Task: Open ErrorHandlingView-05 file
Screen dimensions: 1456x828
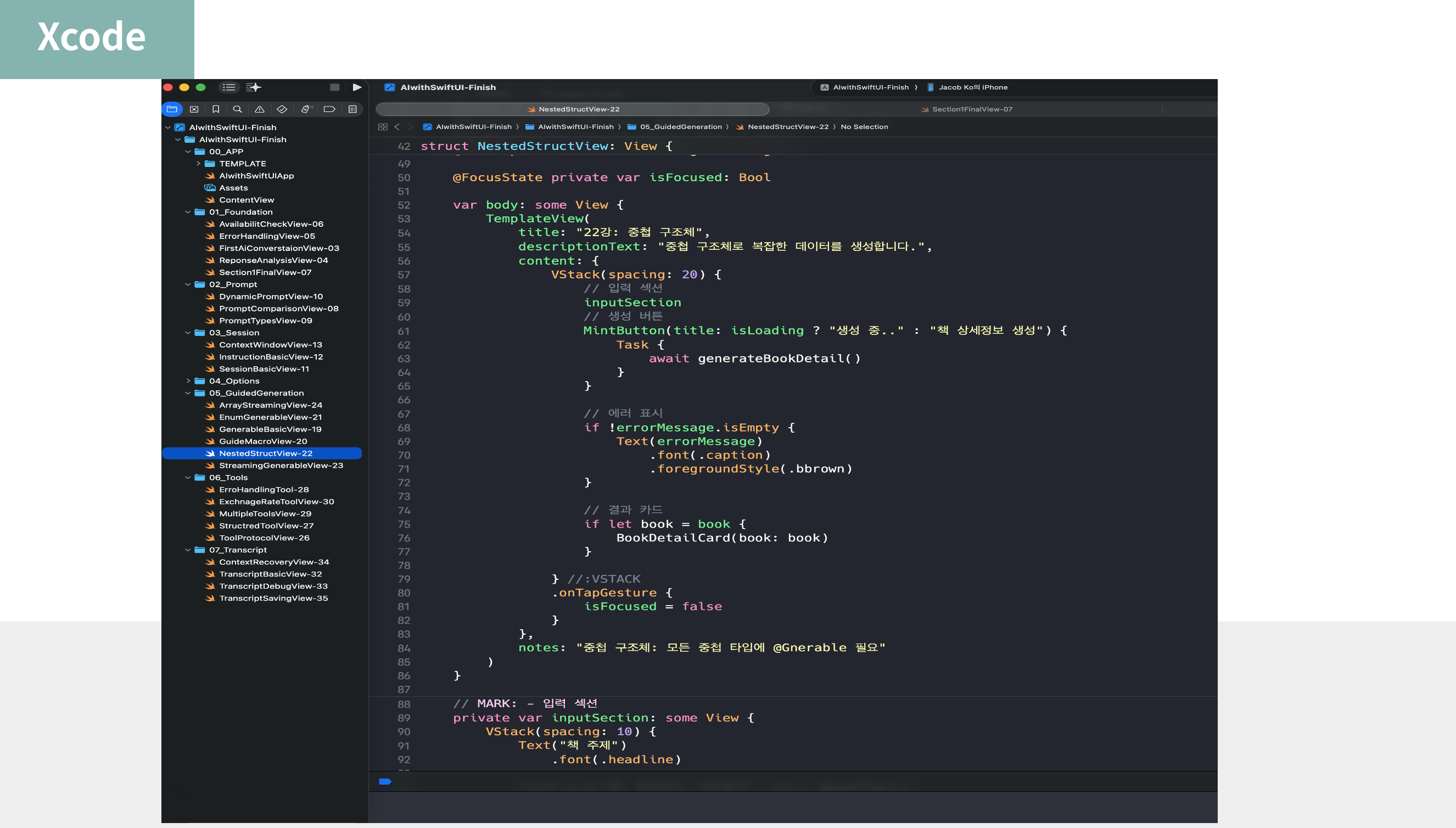Action: pos(267,236)
